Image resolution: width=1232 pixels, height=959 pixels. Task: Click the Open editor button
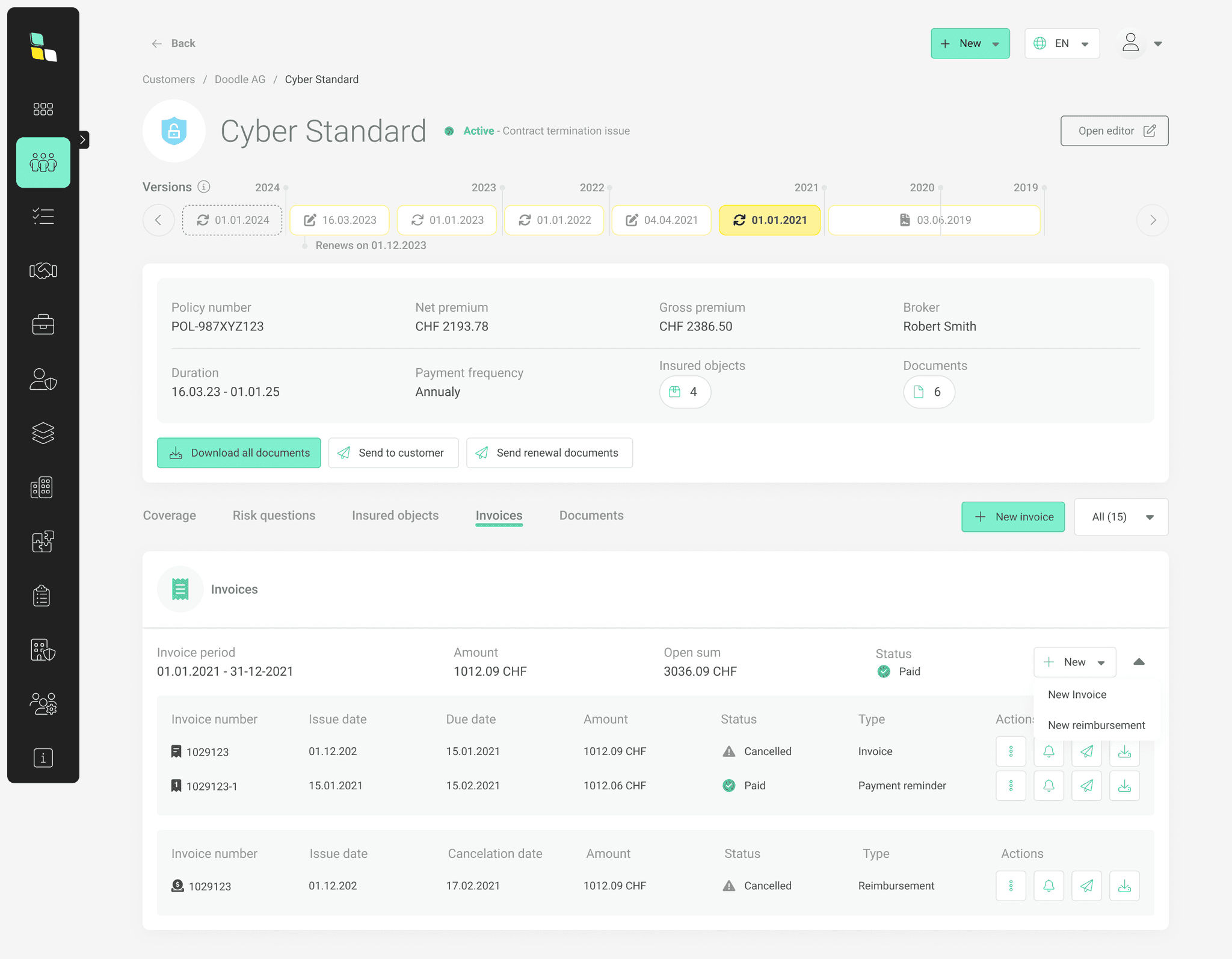pyautogui.click(x=1114, y=131)
